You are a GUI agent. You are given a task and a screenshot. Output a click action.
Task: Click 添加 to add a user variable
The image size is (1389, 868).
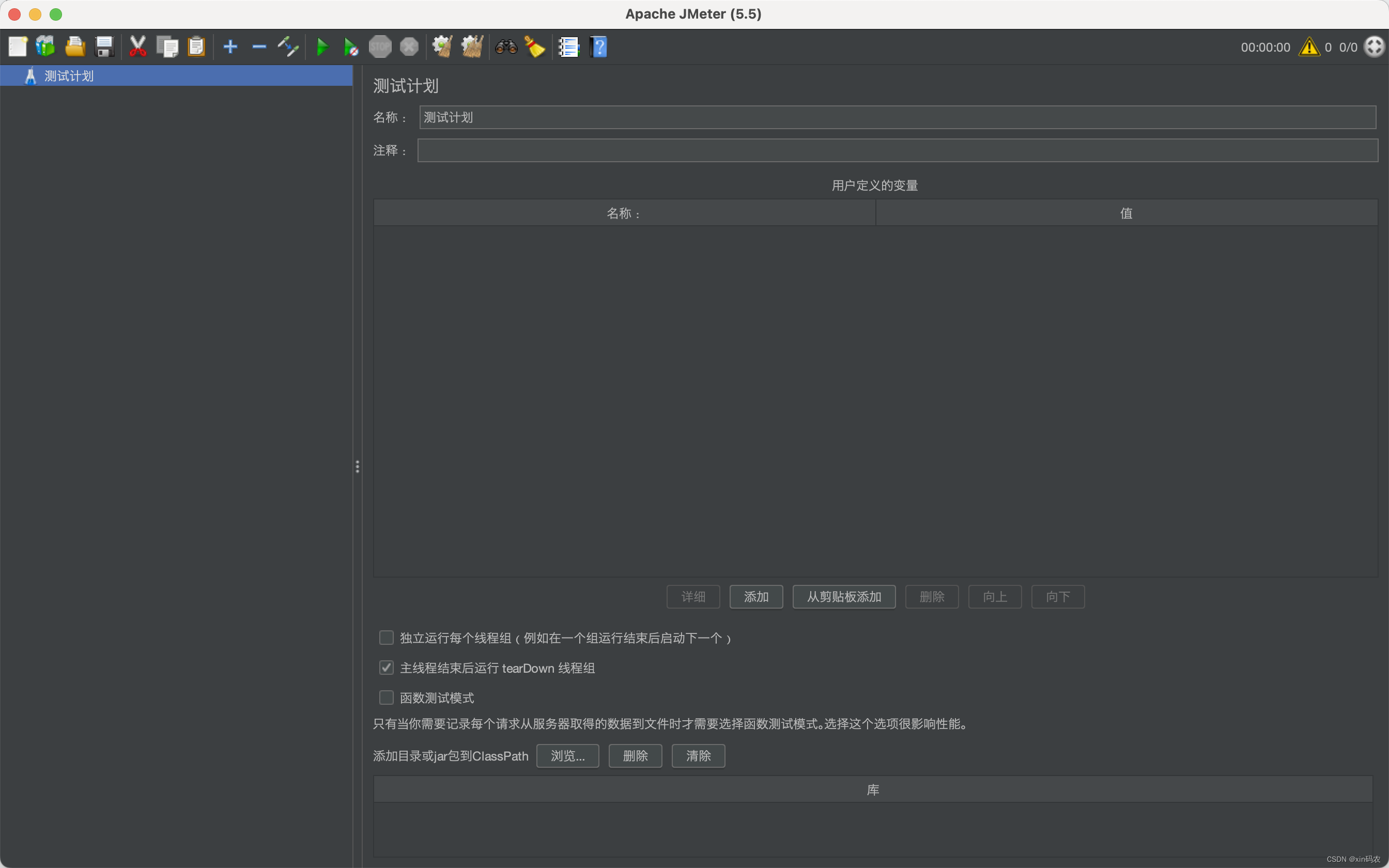pyautogui.click(x=755, y=596)
